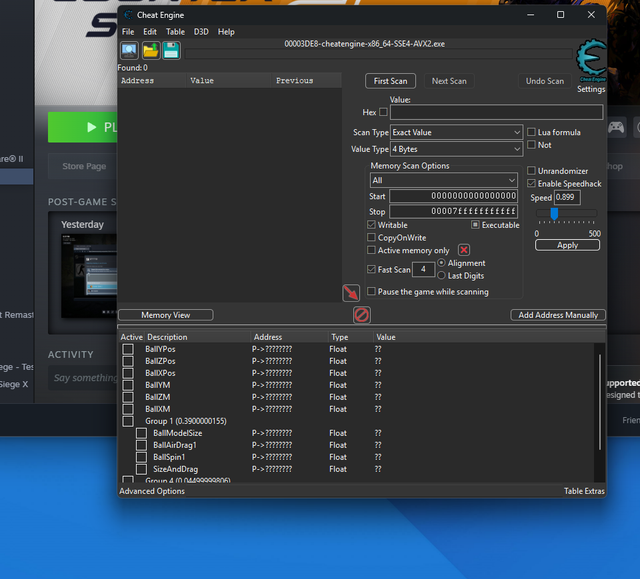The height and width of the screenshot is (579, 640).
Task: Toggle the Enable Speedhack checkbox
Action: [532, 184]
